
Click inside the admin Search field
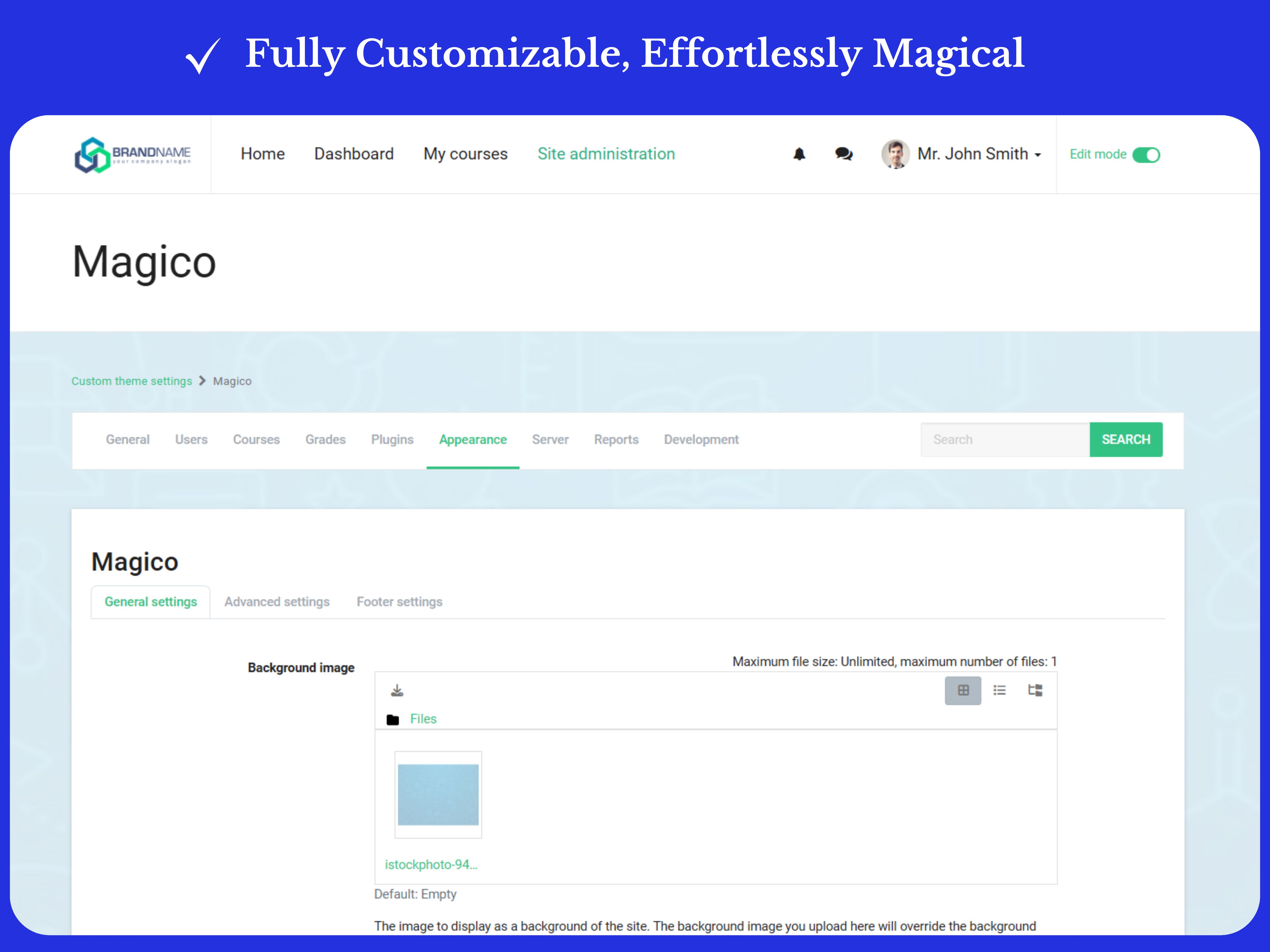[1005, 439]
